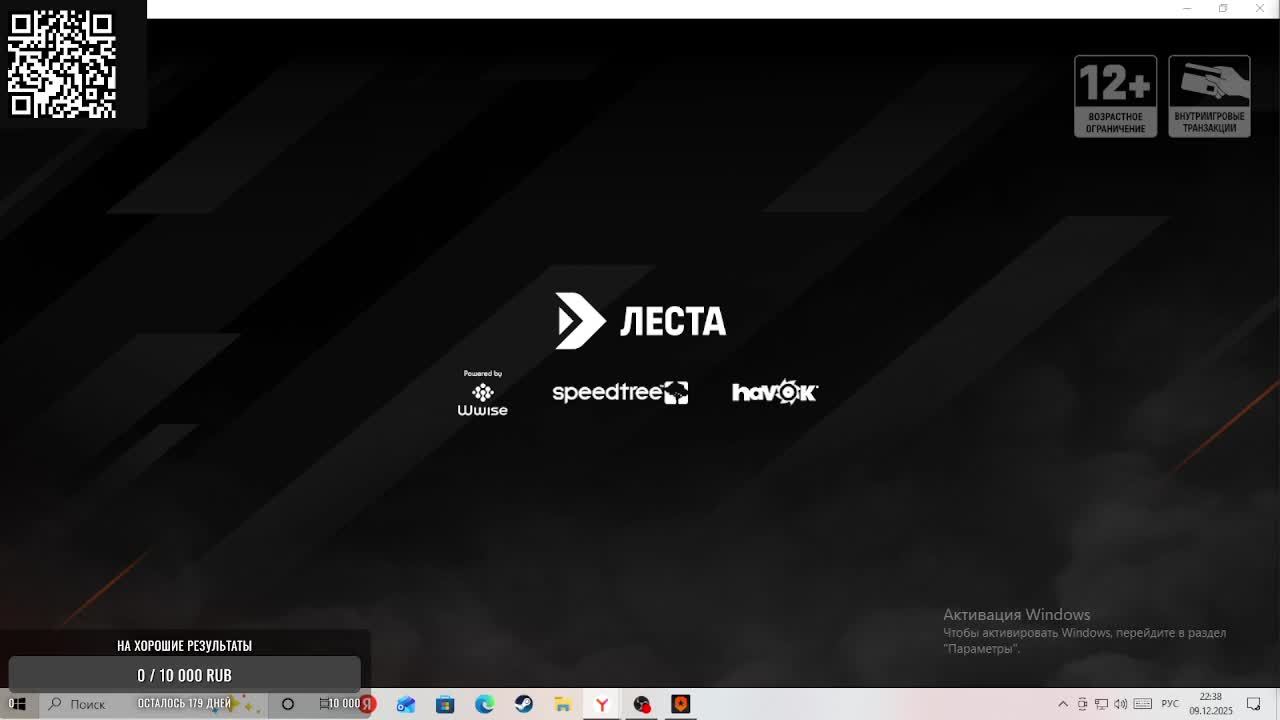Switch to the Lesta game taskbar icon
The image size is (1280, 720).
pos(681,704)
